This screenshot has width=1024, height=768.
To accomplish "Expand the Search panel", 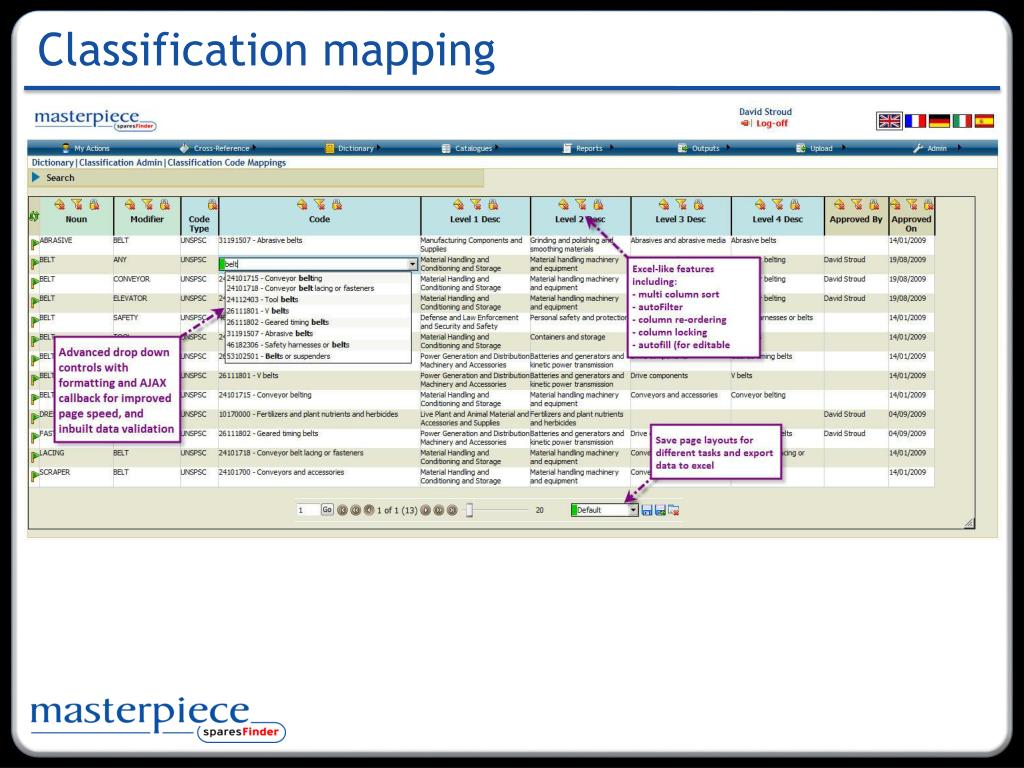I will pos(36,177).
